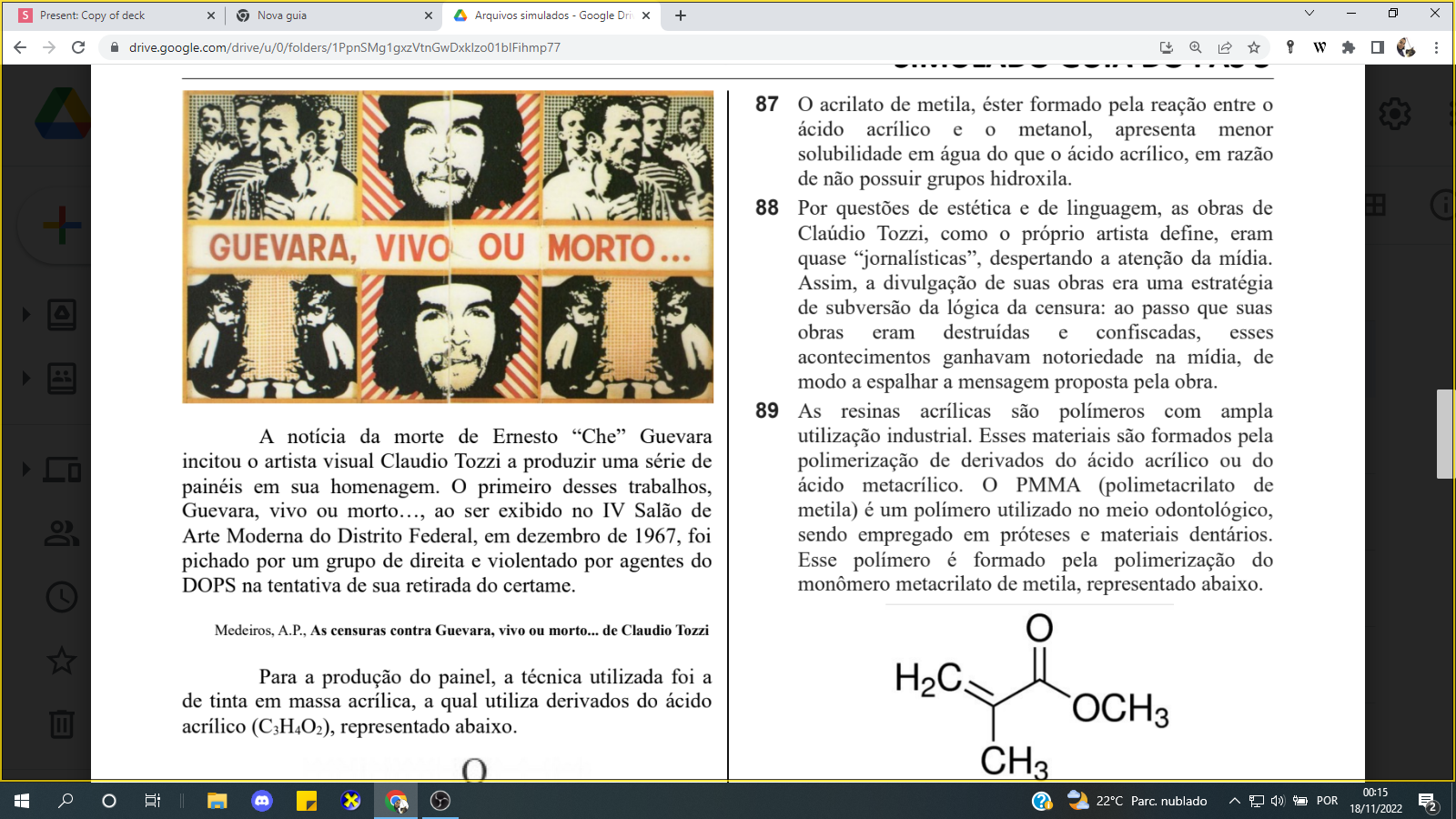
Task: Click the key-shaped extension icon
Action: (1290, 47)
